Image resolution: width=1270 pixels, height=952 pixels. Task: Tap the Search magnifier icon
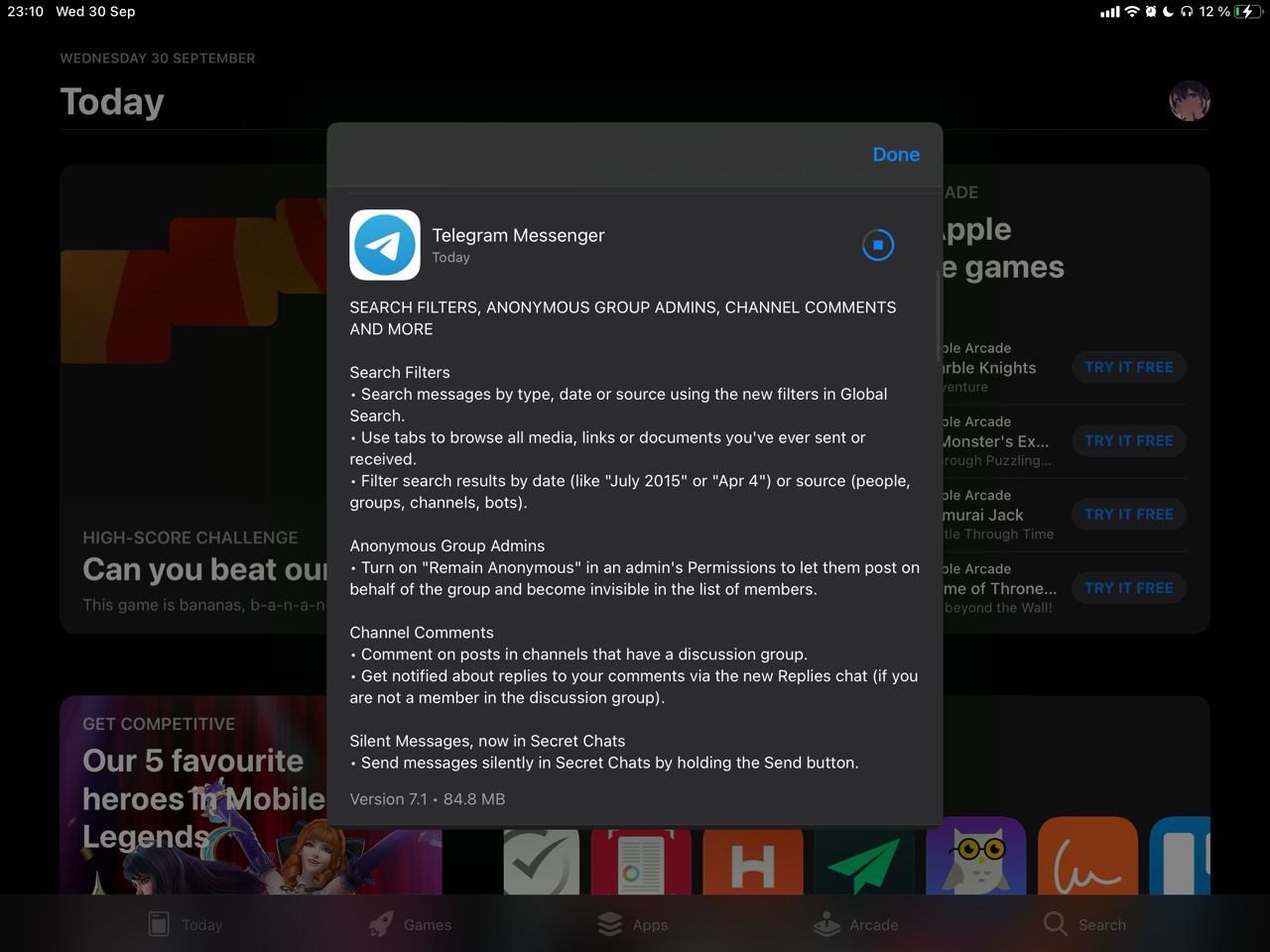pyautogui.click(x=1056, y=923)
